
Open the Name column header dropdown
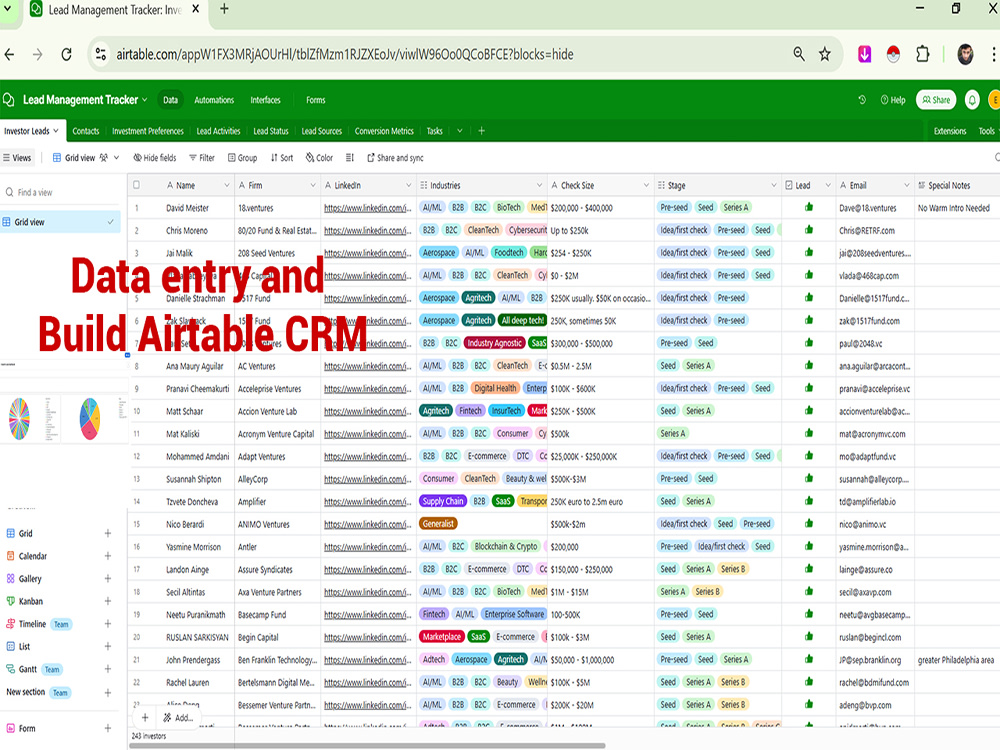(x=226, y=185)
